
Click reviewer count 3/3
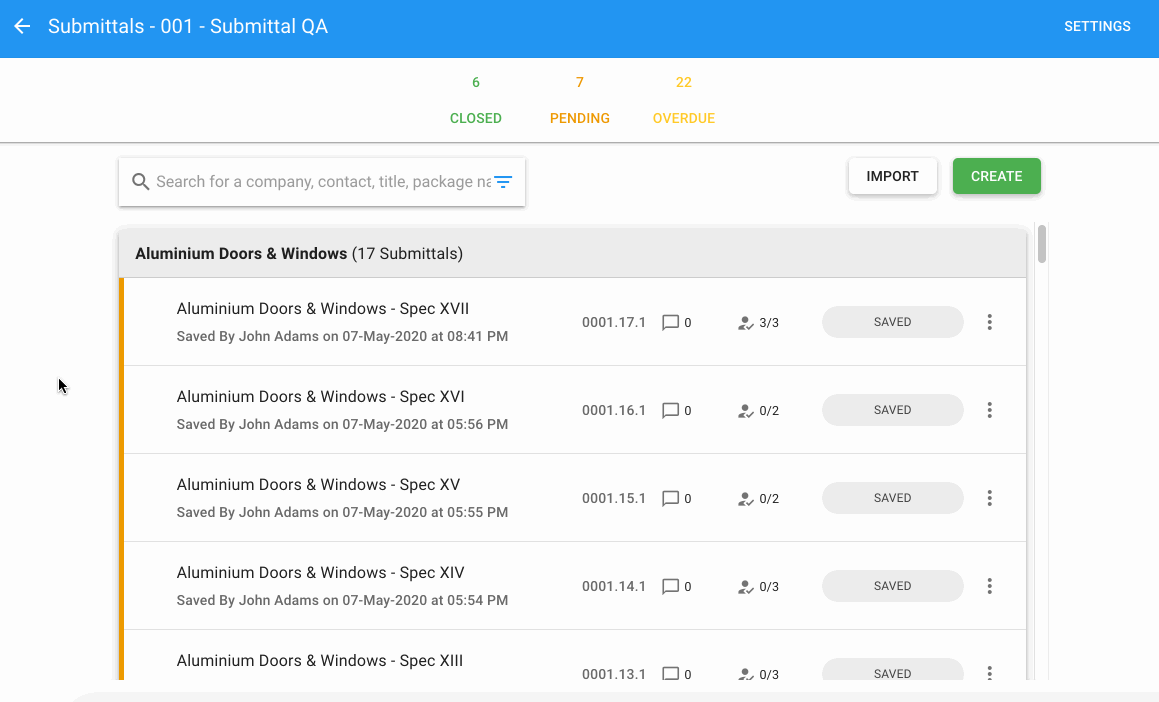pyautogui.click(x=769, y=323)
